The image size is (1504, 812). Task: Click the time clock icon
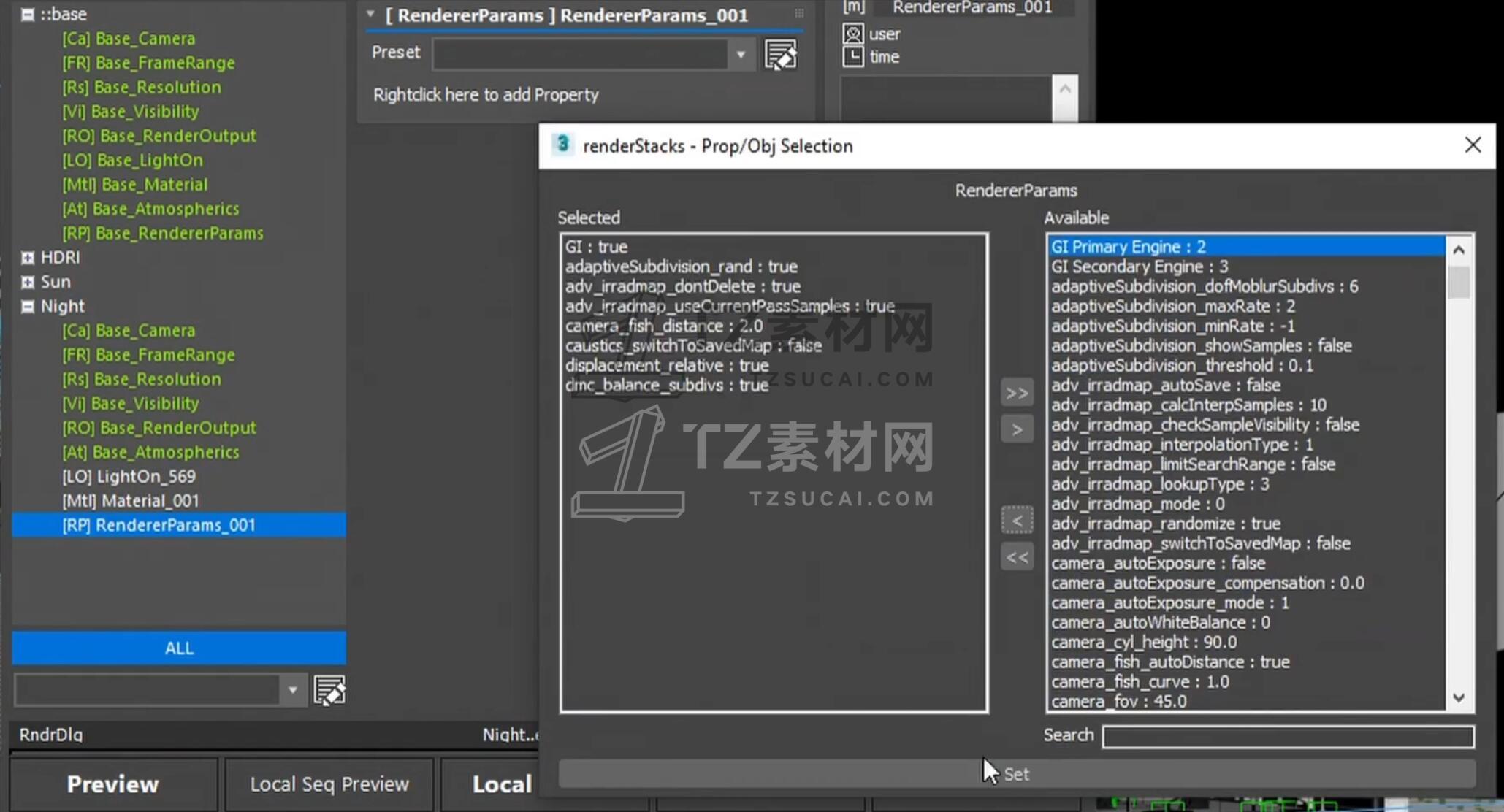tap(852, 56)
